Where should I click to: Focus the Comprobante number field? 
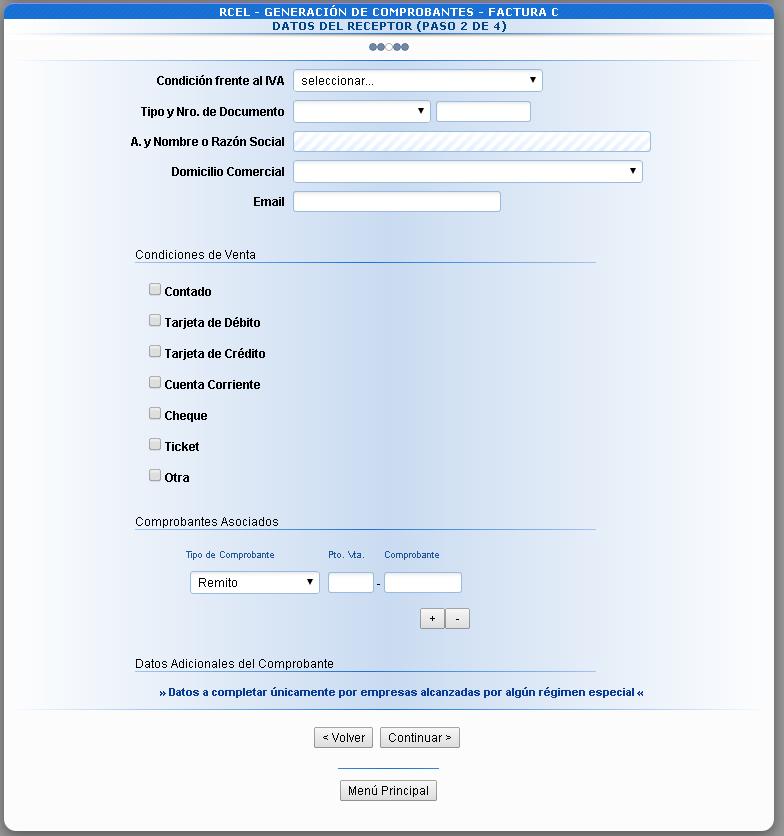[422, 583]
